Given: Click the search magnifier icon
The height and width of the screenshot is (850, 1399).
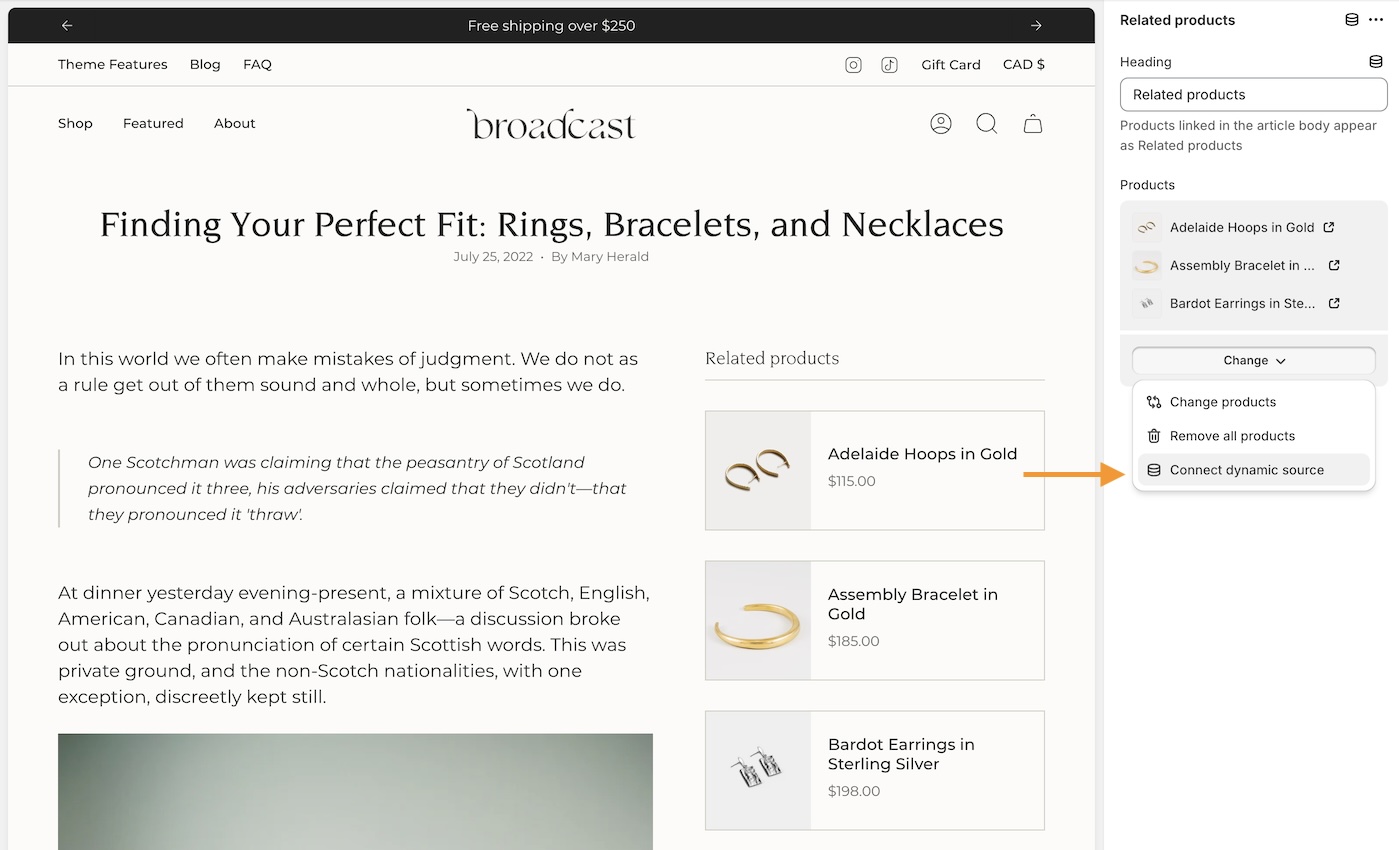Looking at the screenshot, I should point(986,124).
